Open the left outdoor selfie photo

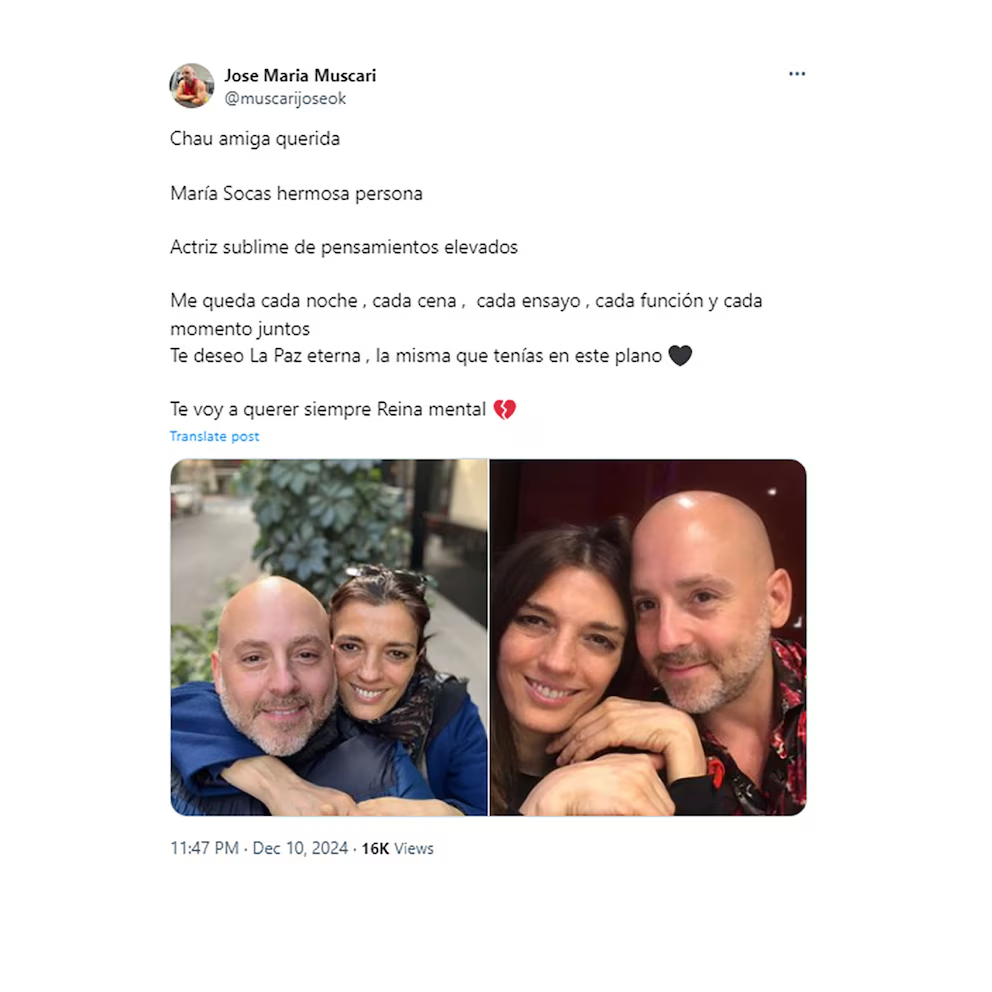329,637
